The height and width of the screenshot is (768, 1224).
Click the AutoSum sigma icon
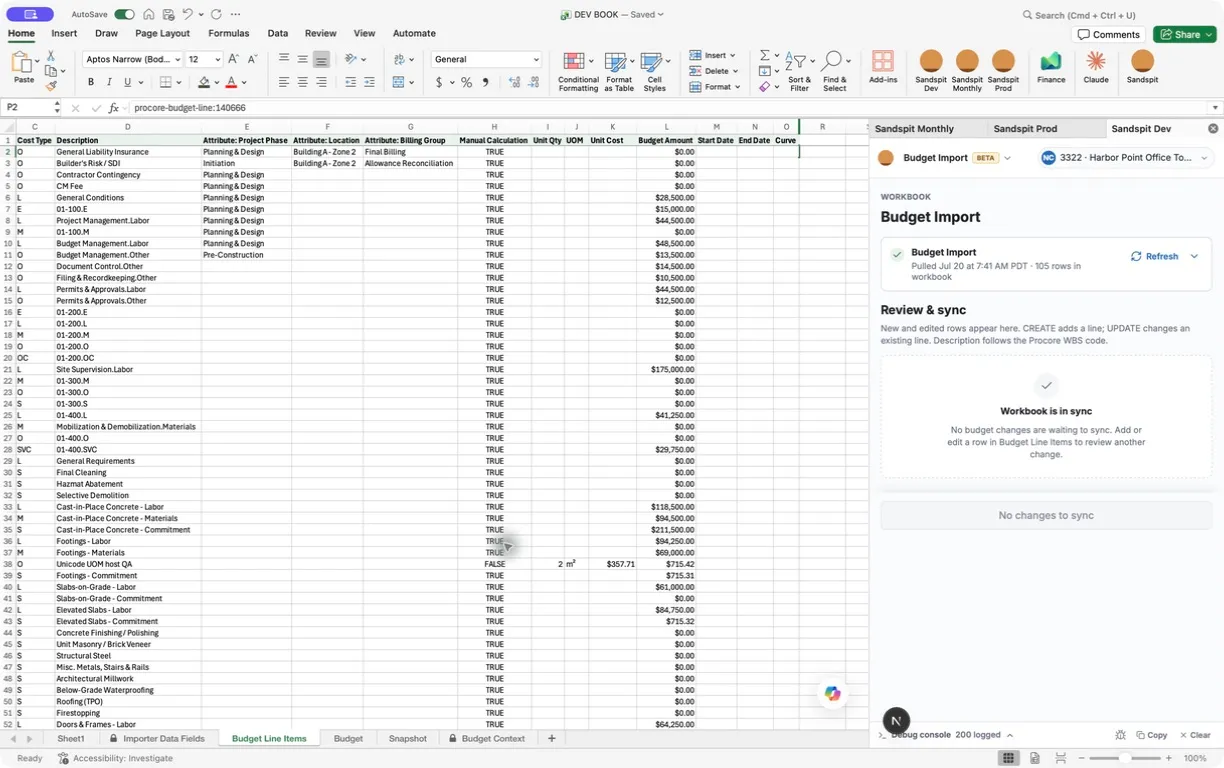(x=765, y=55)
